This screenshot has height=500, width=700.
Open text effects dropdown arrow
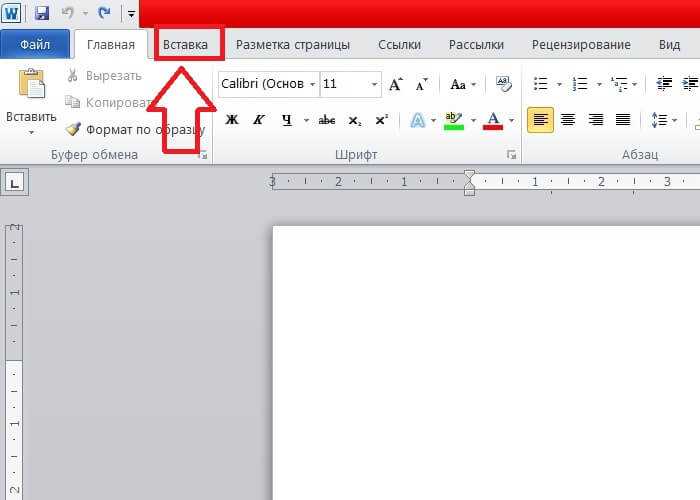tap(433, 120)
